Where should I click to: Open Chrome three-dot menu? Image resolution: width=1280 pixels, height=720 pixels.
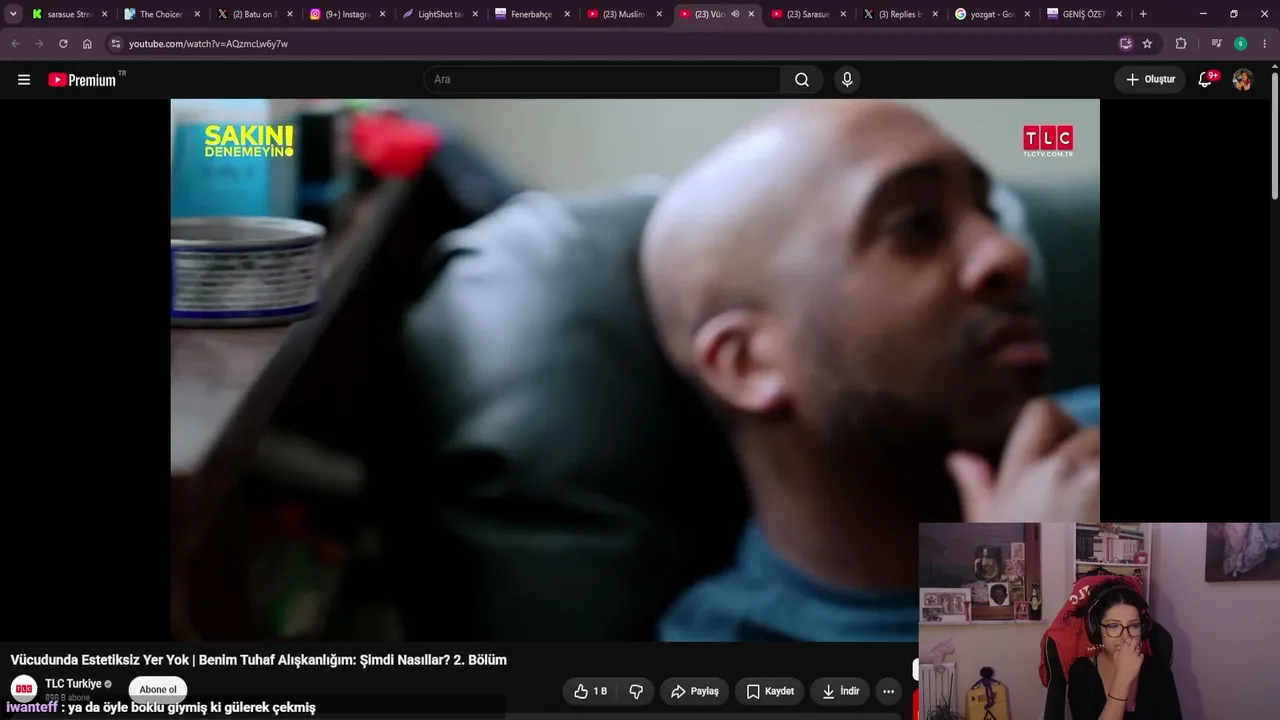[1264, 44]
